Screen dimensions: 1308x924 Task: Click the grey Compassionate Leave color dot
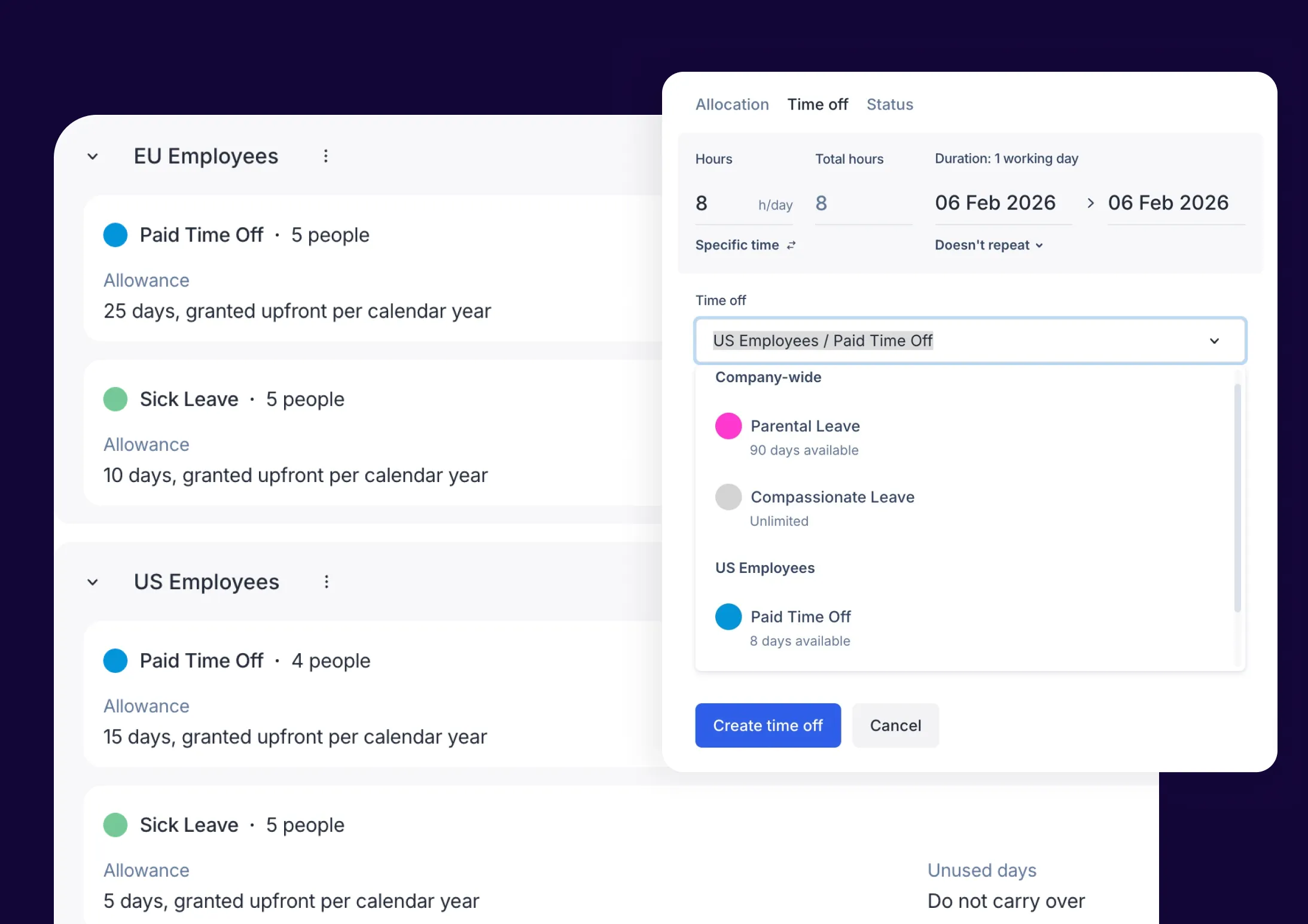(728, 497)
